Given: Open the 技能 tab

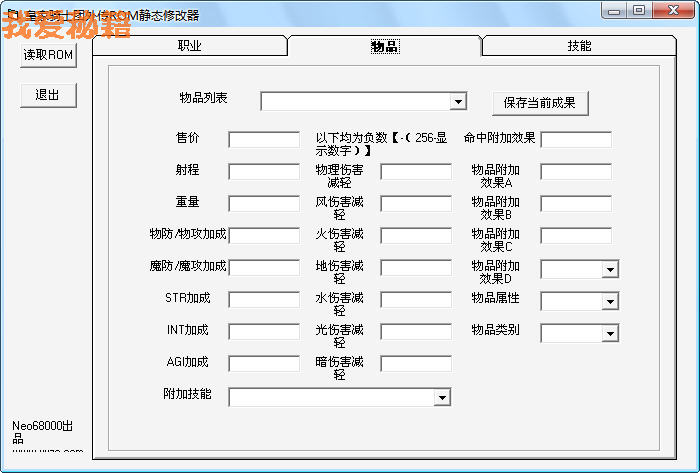Looking at the screenshot, I should 579,46.
